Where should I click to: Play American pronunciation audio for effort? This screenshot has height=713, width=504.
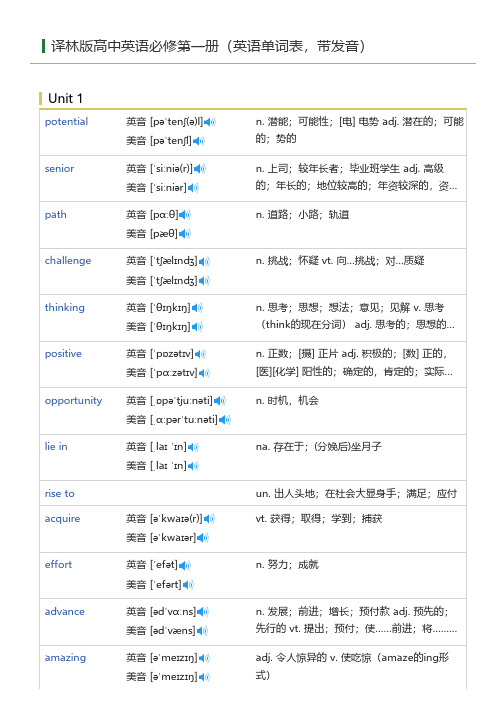tap(188, 585)
